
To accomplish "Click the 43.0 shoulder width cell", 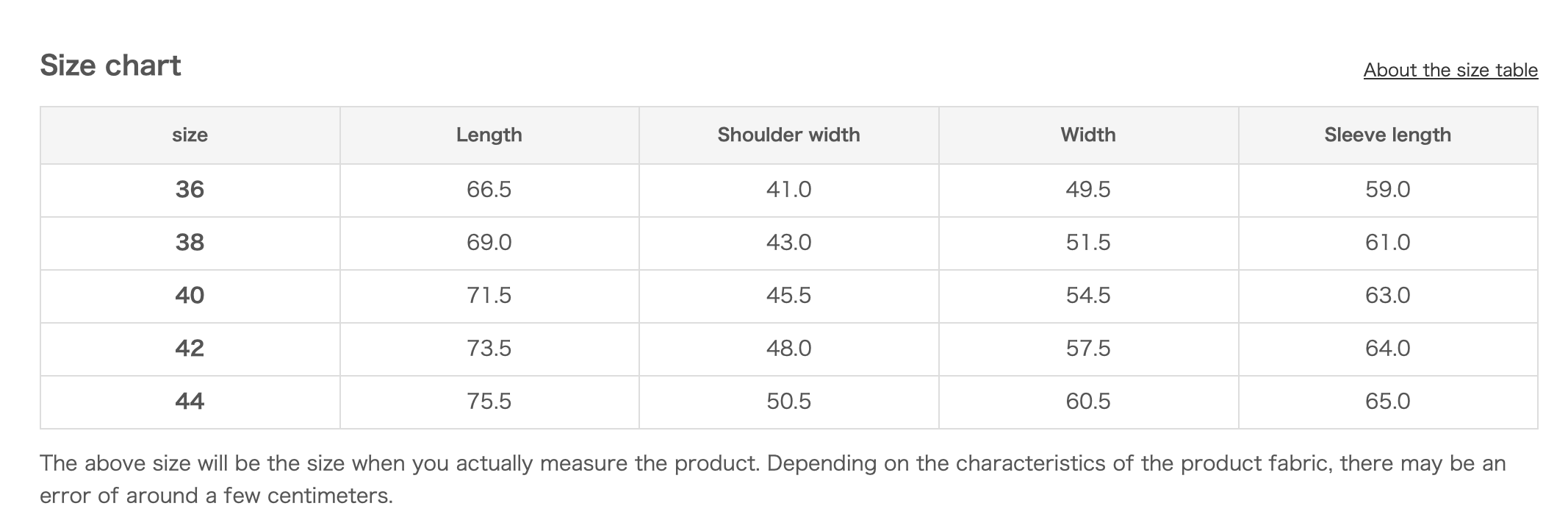I will pyautogui.click(x=788, y=243).
